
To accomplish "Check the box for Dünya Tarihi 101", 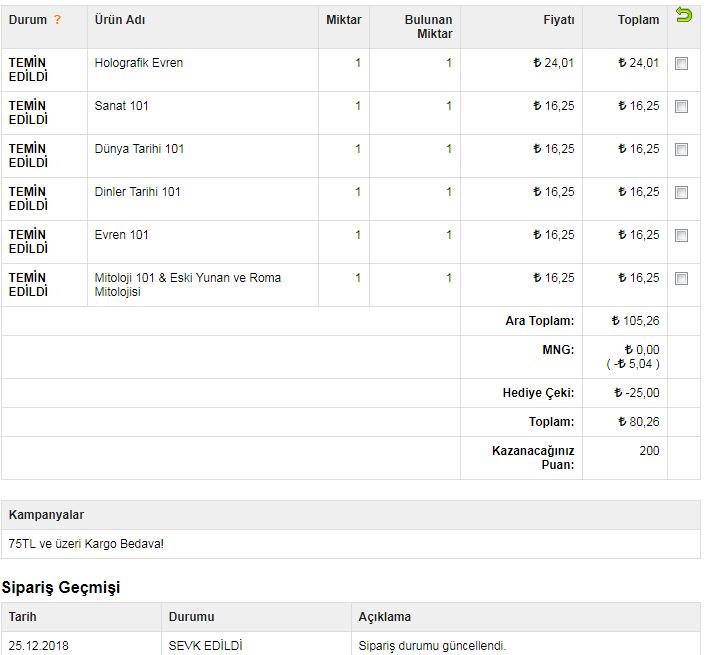I will (681, 150).
